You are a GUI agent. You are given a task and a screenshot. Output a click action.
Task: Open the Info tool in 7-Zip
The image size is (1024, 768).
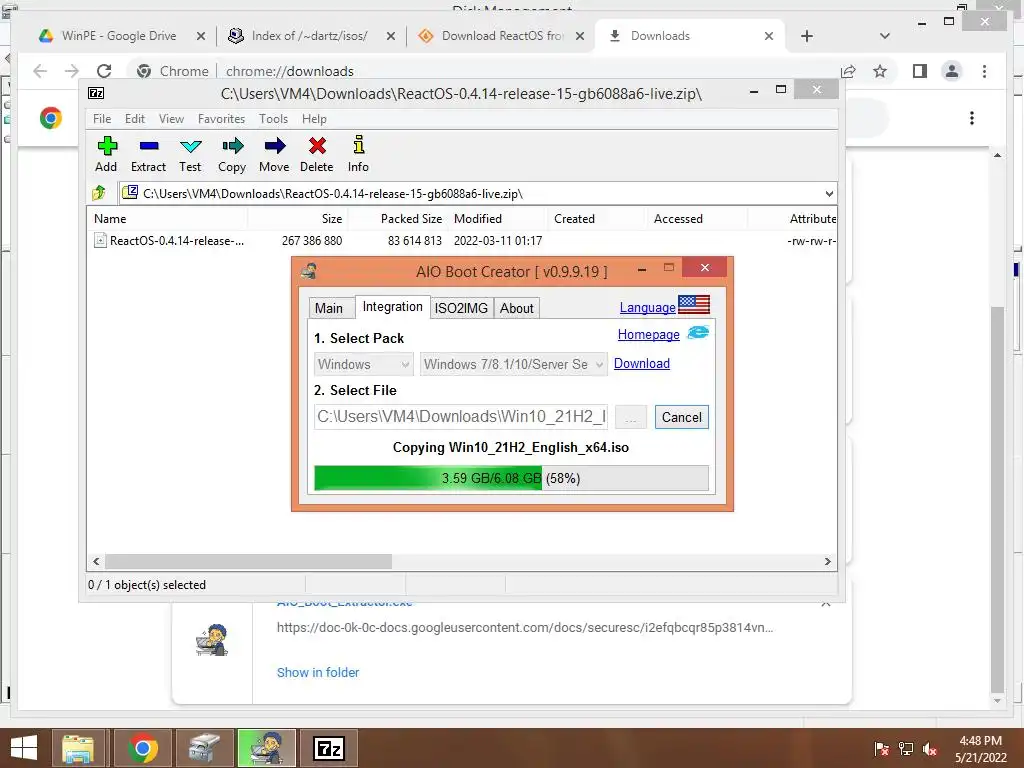[x=358, y=155]
